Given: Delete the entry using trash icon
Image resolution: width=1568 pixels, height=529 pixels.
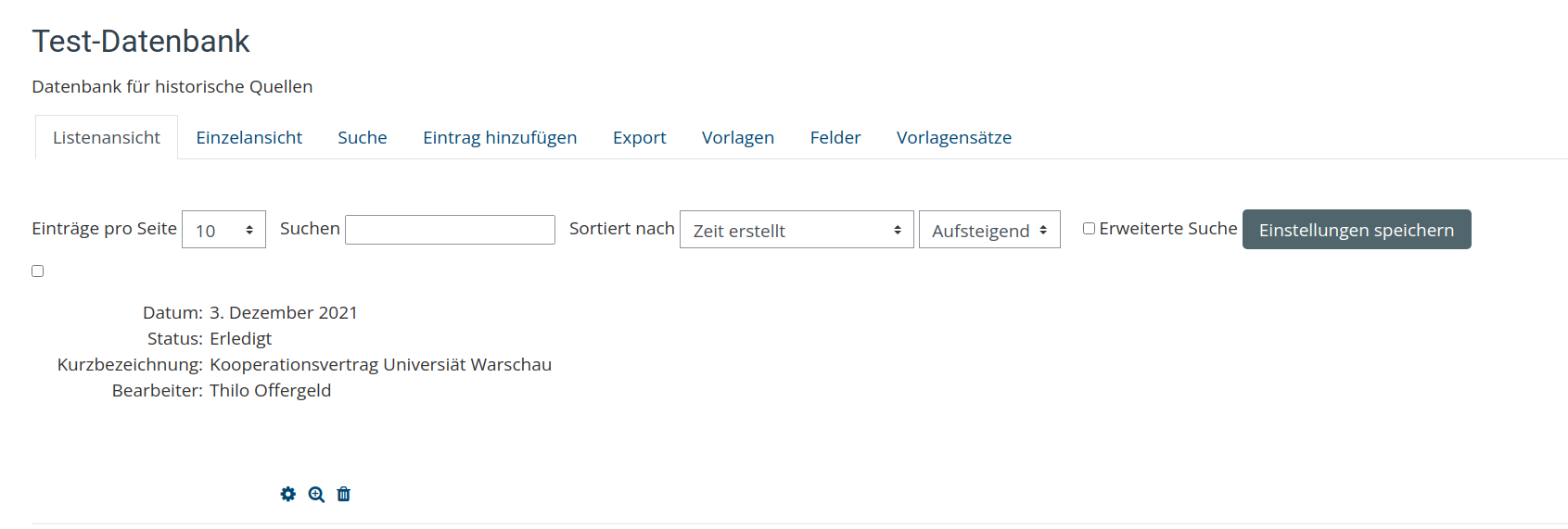Looking at the screenshot, I should click(x=344, y=494).
